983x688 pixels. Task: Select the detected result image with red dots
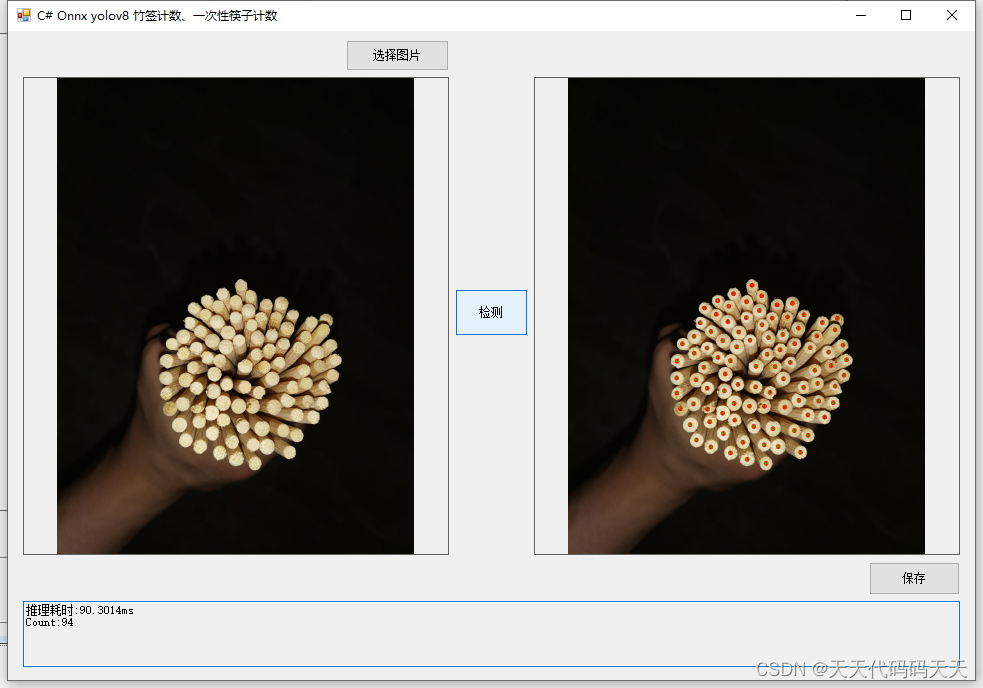click(x=747, y=315)
